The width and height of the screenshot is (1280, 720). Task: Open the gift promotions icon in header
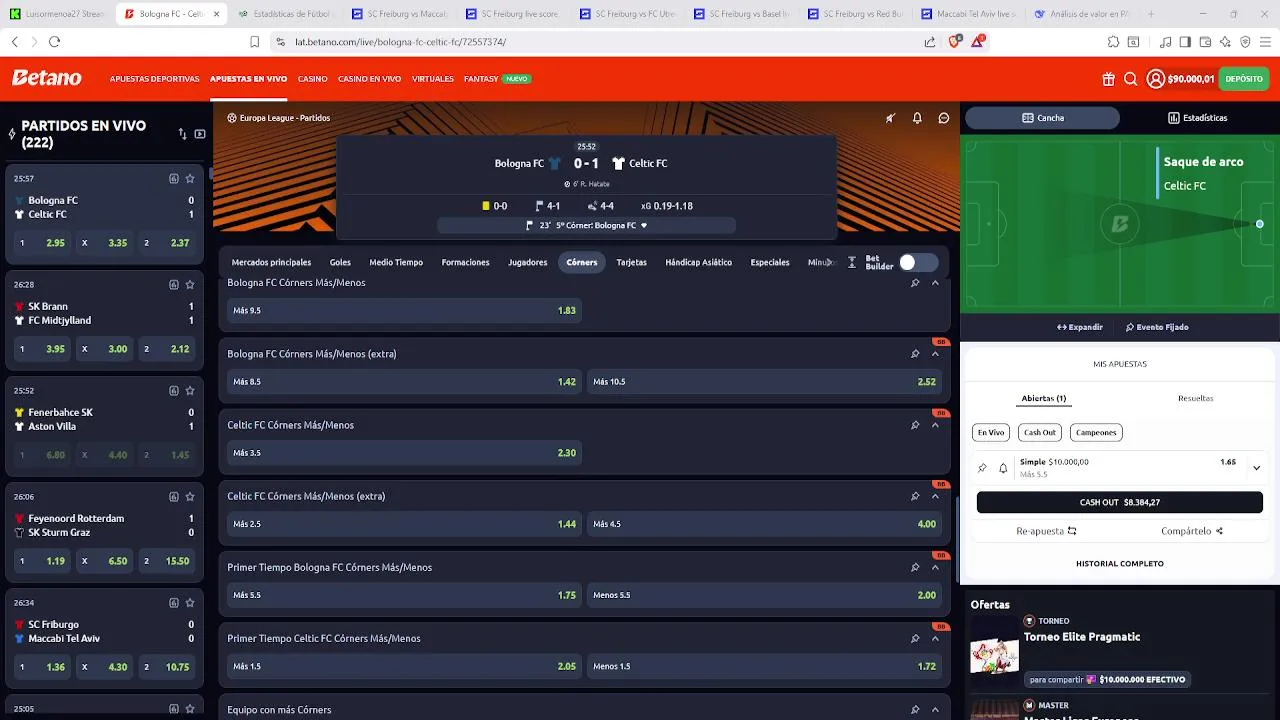pos(1109,79)
